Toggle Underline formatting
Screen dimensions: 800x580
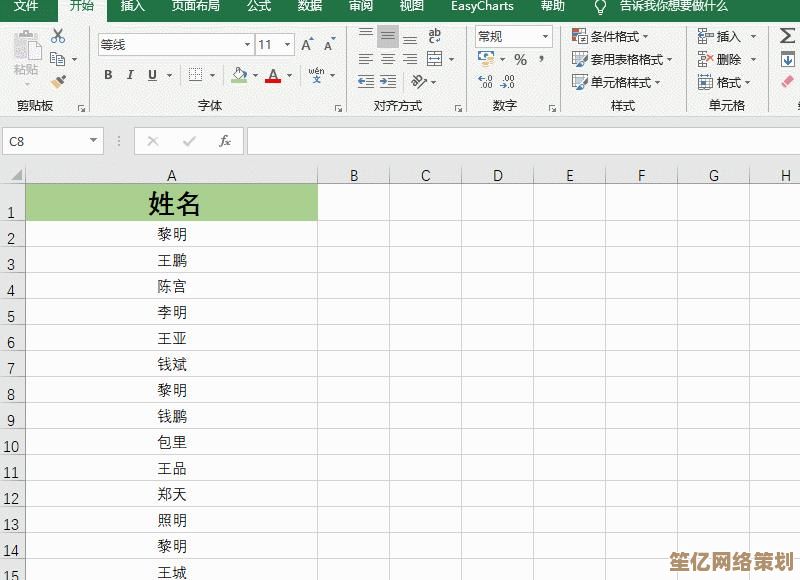click(x=152, y=75)
